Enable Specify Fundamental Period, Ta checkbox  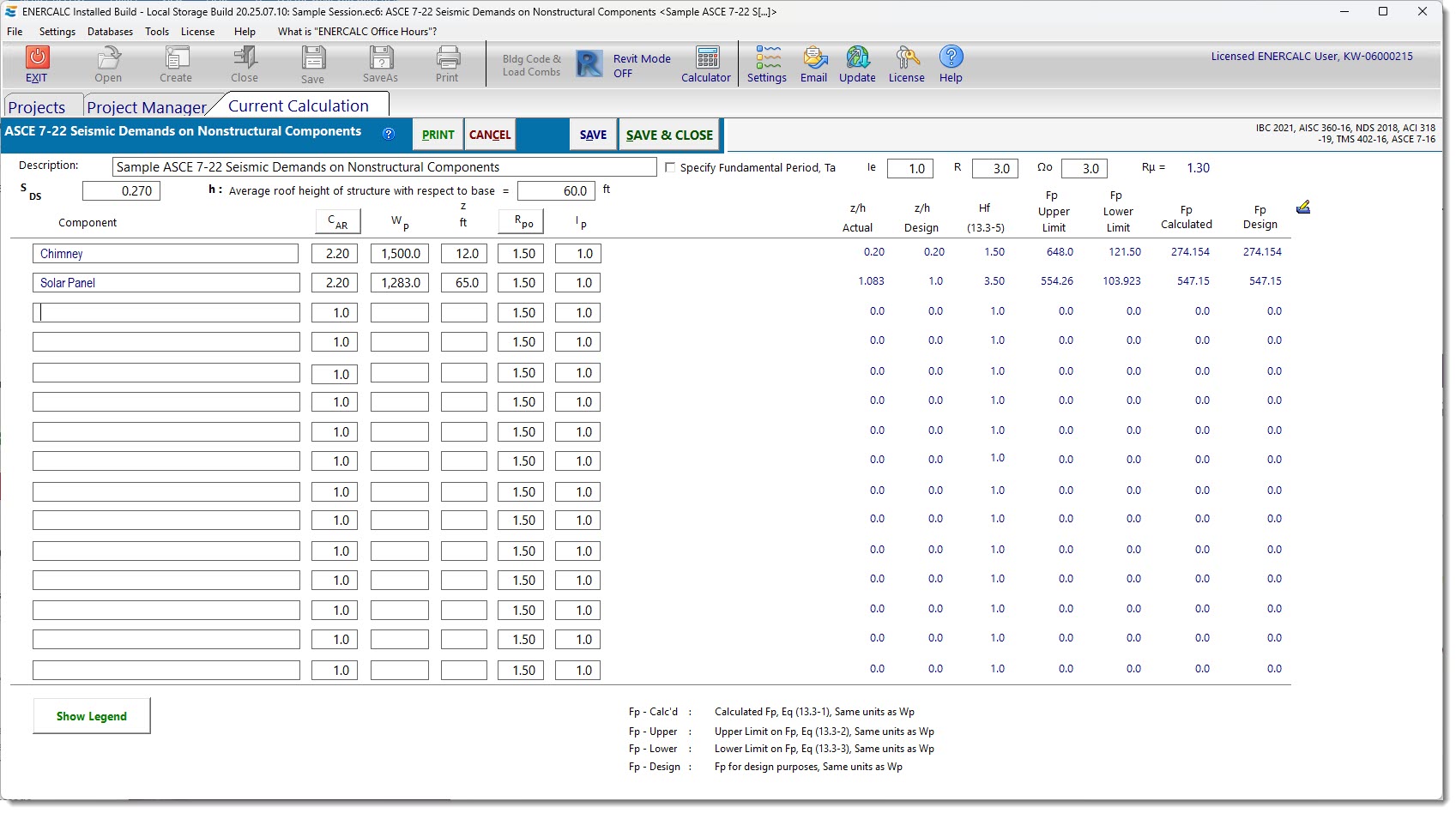[670, 168]
